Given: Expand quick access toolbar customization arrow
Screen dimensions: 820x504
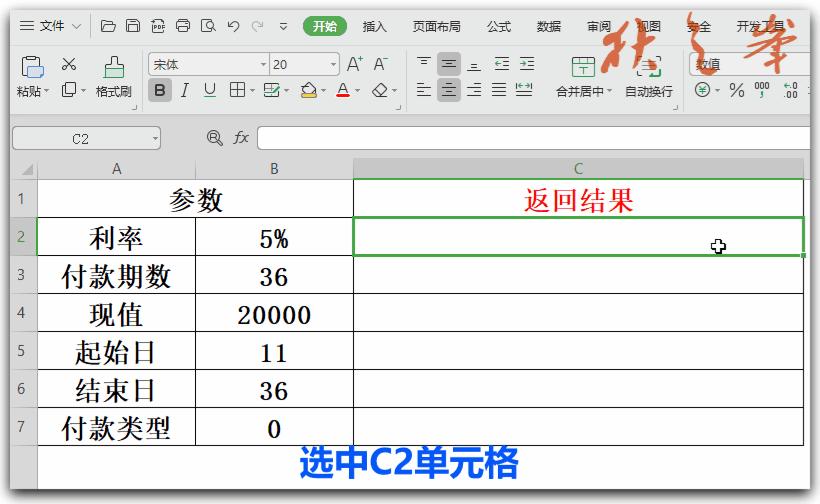Looking at the screenshot, I should pyautogui.click(x=283, y=26).
